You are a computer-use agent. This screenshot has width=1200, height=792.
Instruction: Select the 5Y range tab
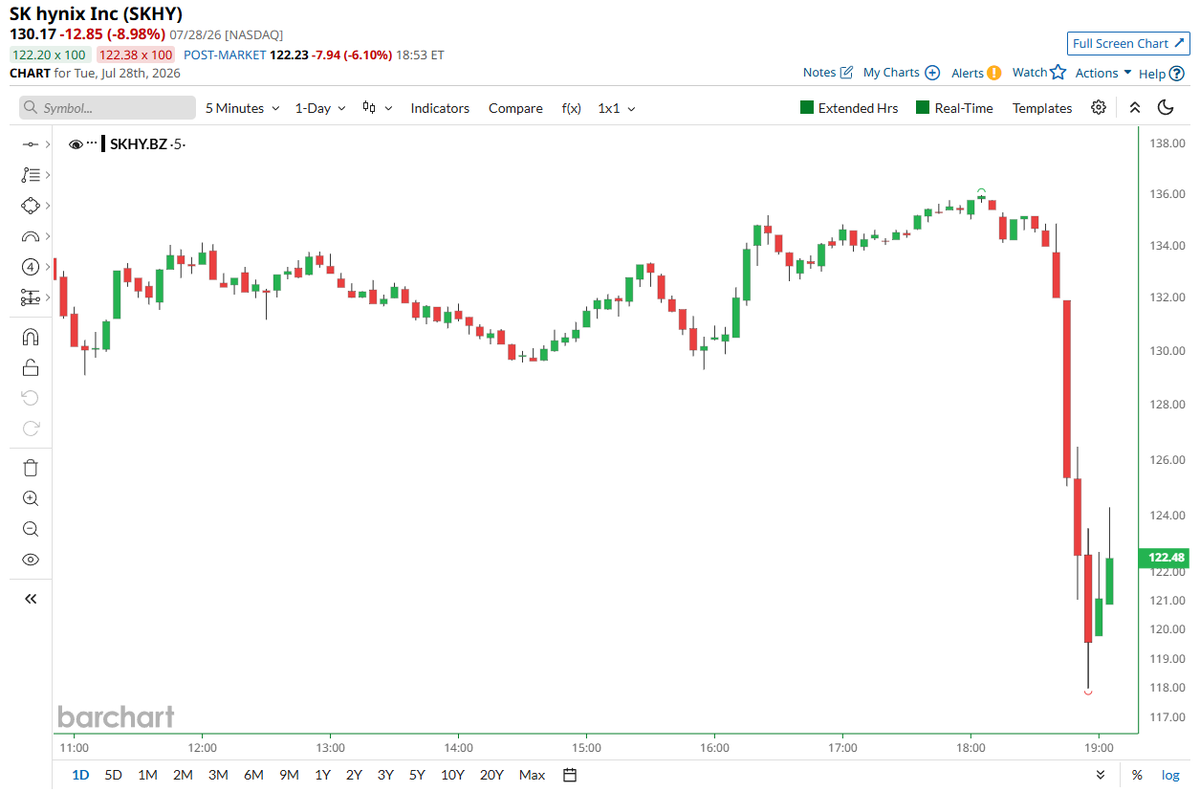click(x=417, y=775)
